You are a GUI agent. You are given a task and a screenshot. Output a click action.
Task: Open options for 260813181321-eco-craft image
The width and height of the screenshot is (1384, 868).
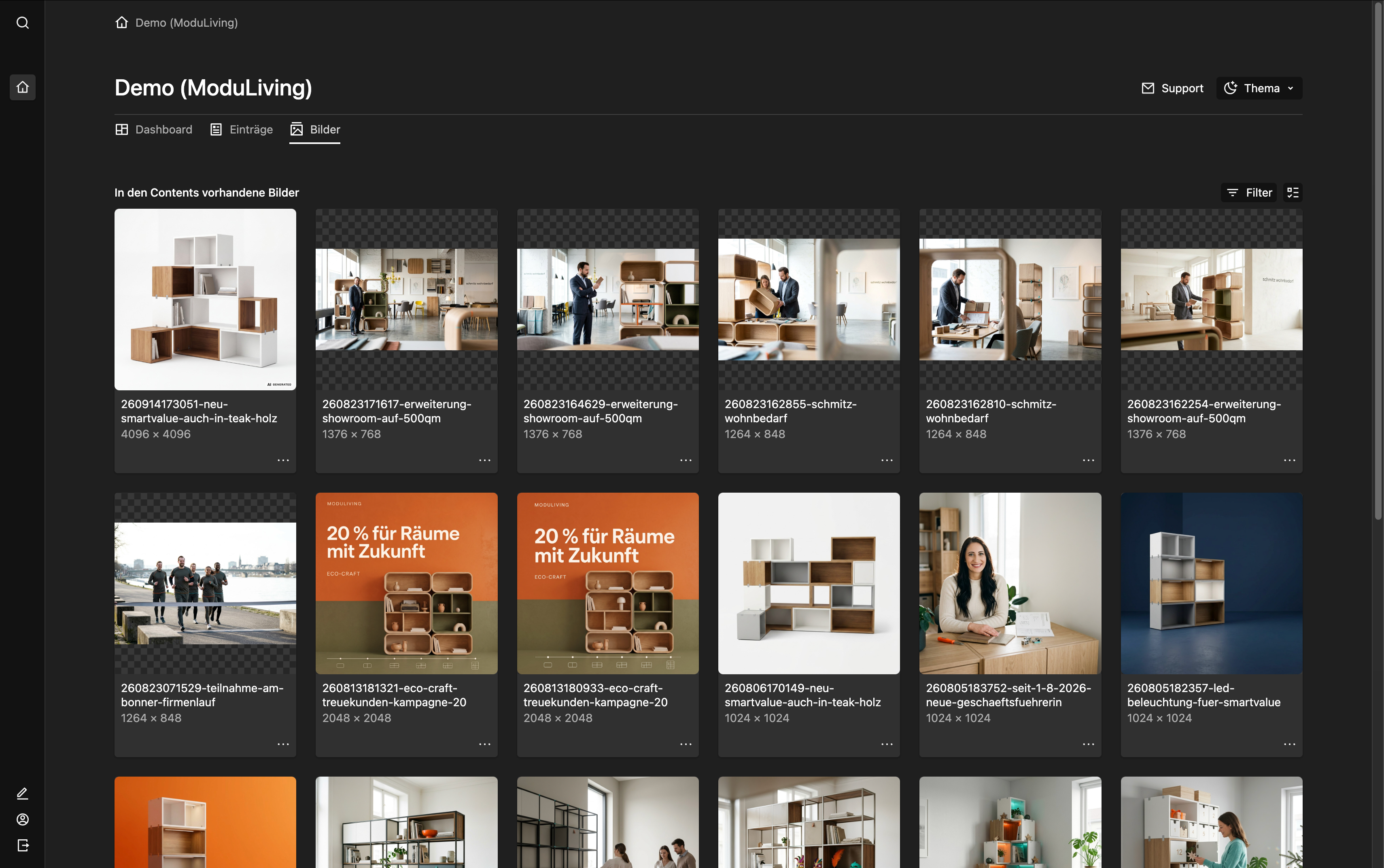[x=485, y=744]
